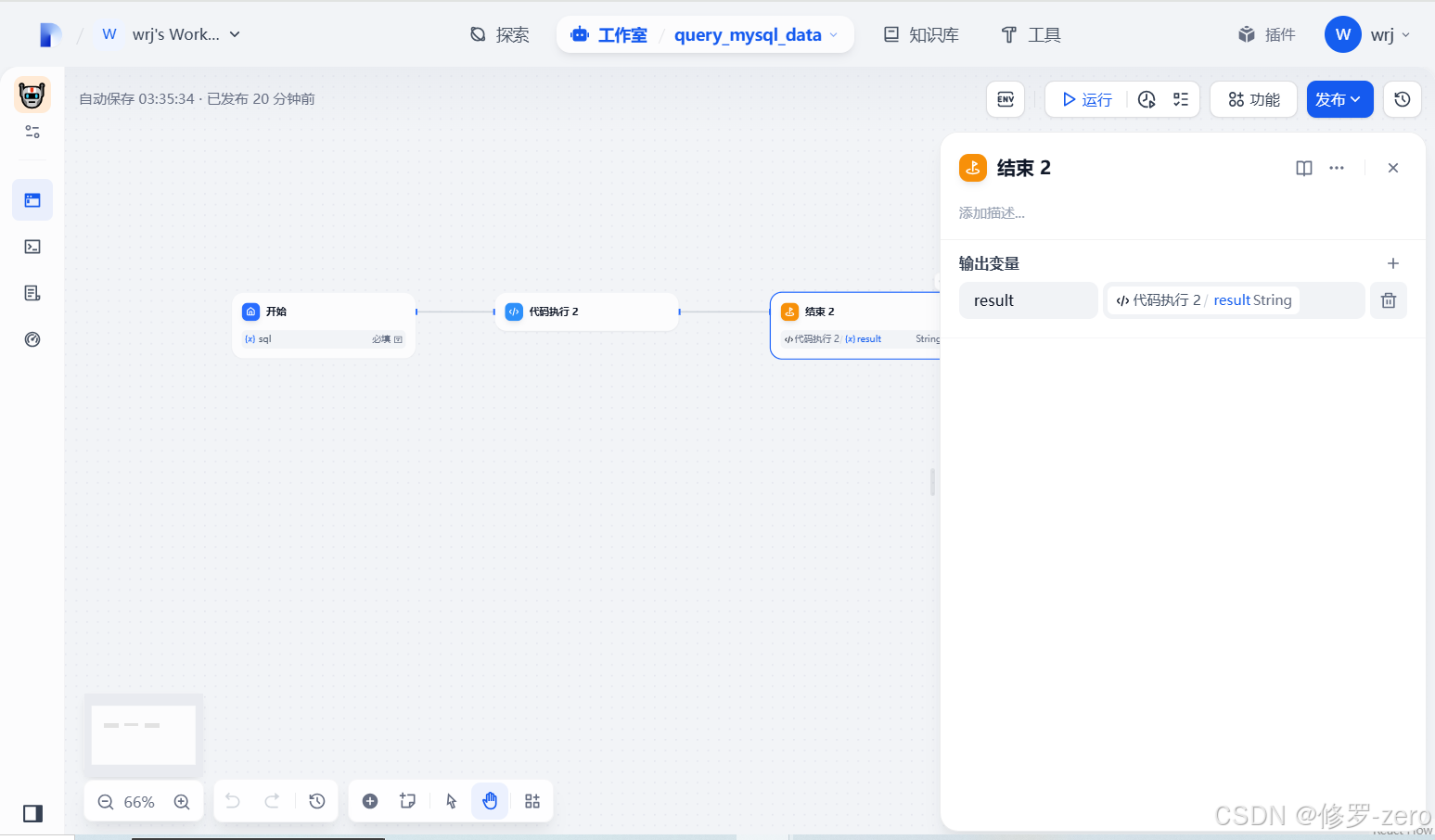Expand the 发布 dropdown button

pos(1339,99)
